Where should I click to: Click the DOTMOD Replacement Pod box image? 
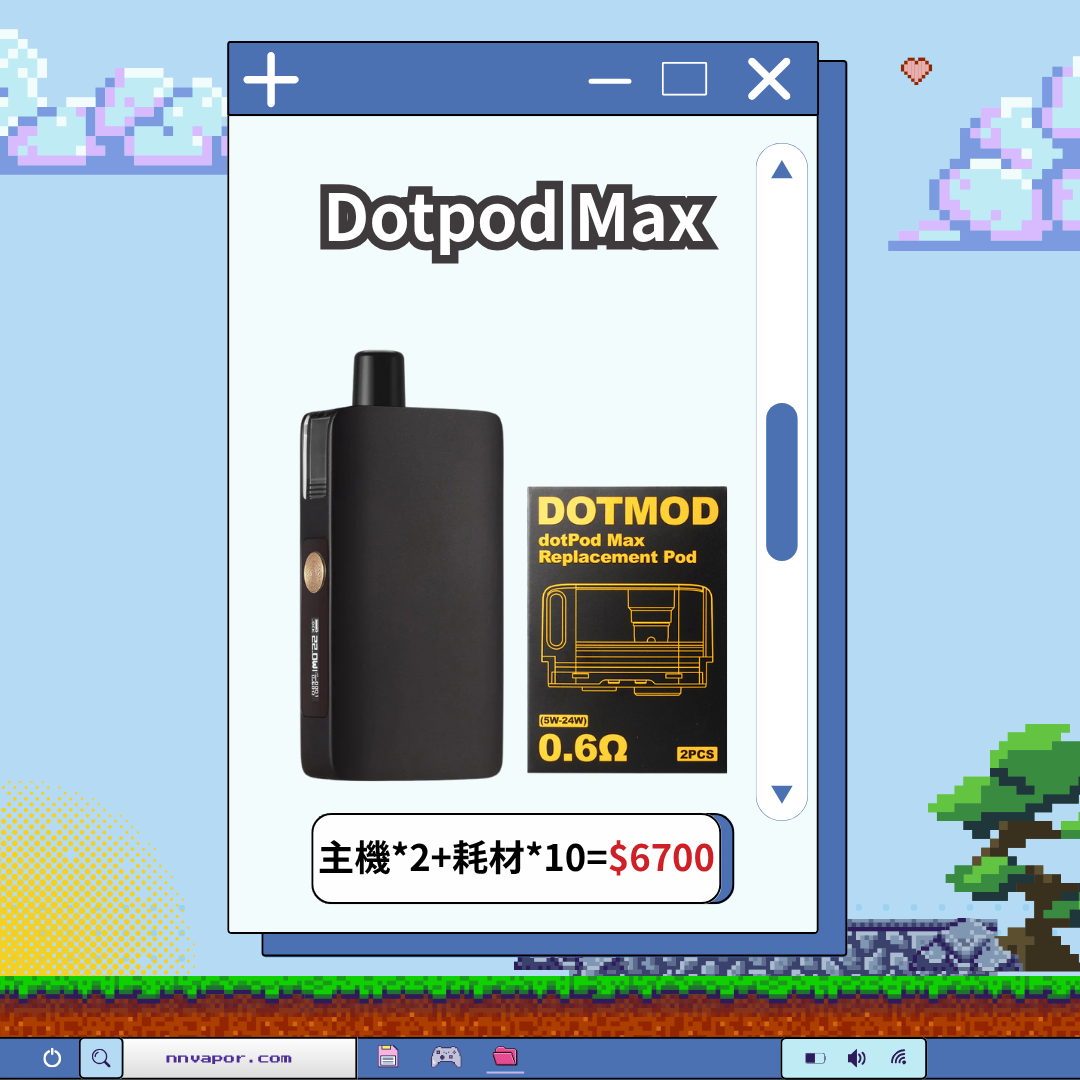click(627, 630)
